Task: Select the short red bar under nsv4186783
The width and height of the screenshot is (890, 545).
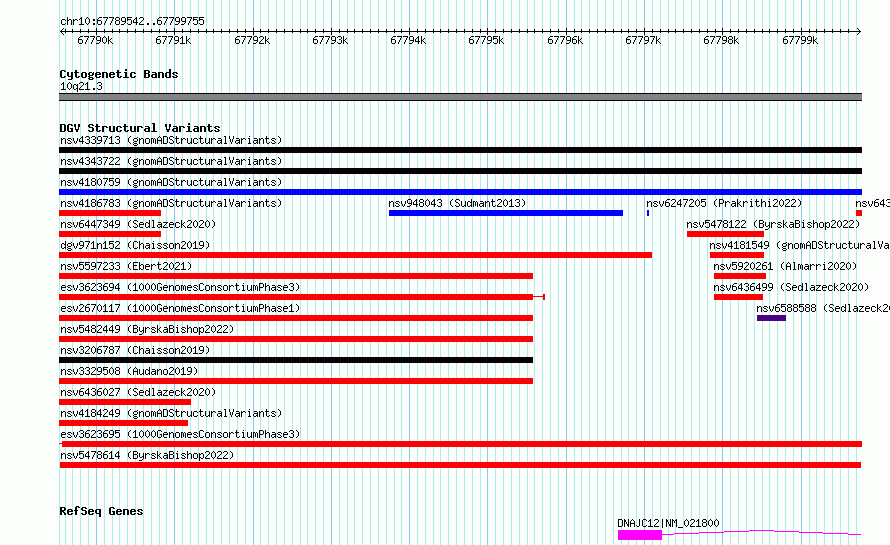Action: (x=110, y=213)
